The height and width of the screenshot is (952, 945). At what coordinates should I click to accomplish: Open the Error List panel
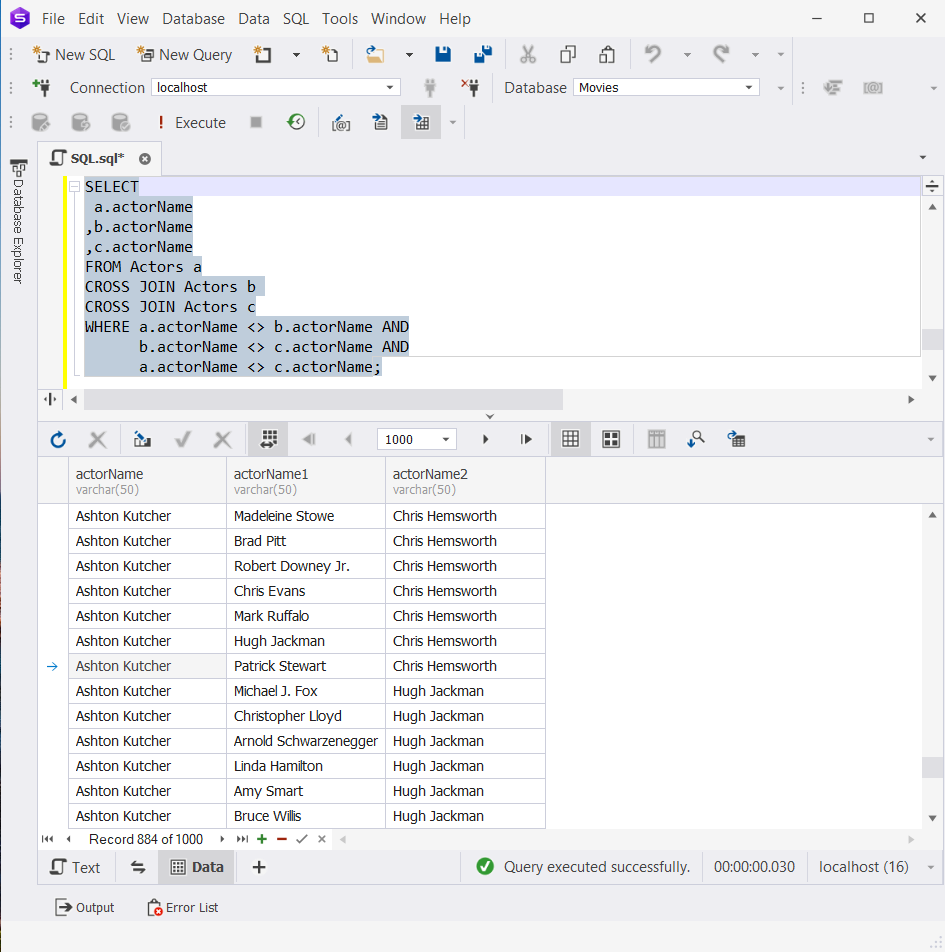(x=183, y=908)
